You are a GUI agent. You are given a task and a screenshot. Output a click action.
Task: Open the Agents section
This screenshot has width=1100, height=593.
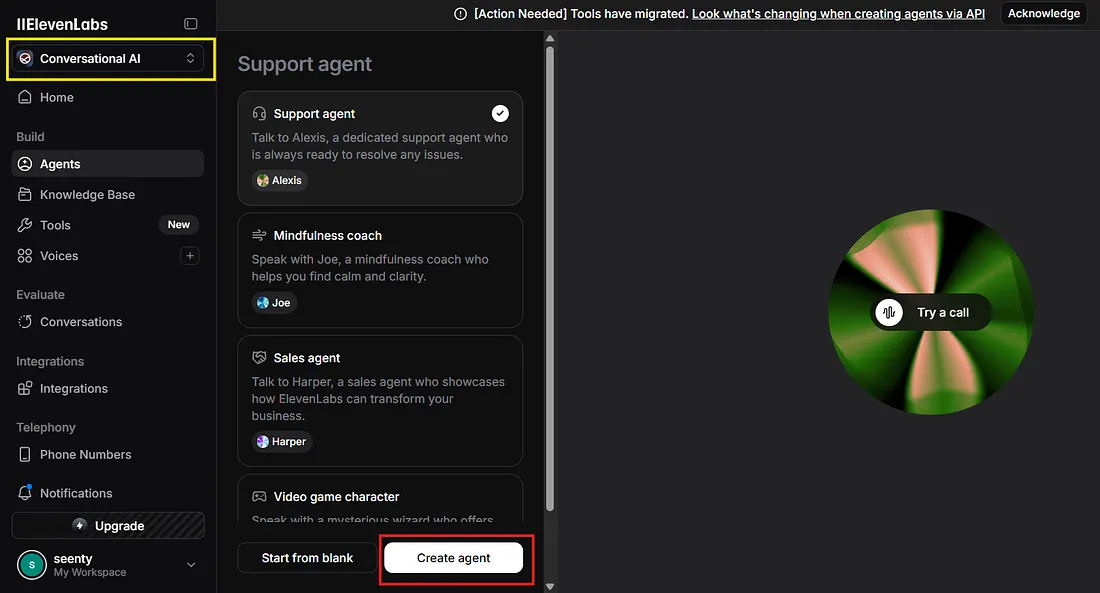[x=108, y=164]
